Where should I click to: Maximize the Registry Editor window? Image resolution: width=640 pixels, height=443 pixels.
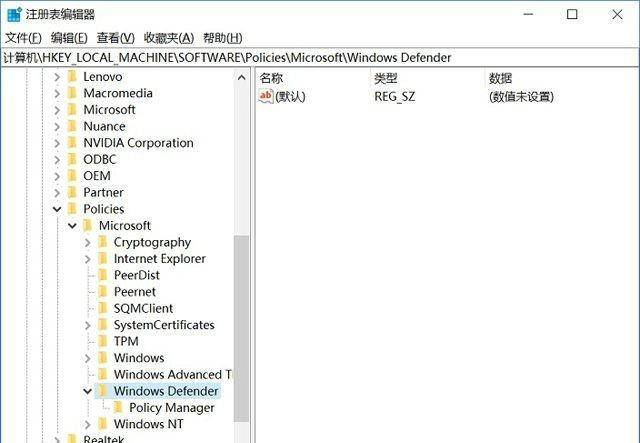click(572, 14)
